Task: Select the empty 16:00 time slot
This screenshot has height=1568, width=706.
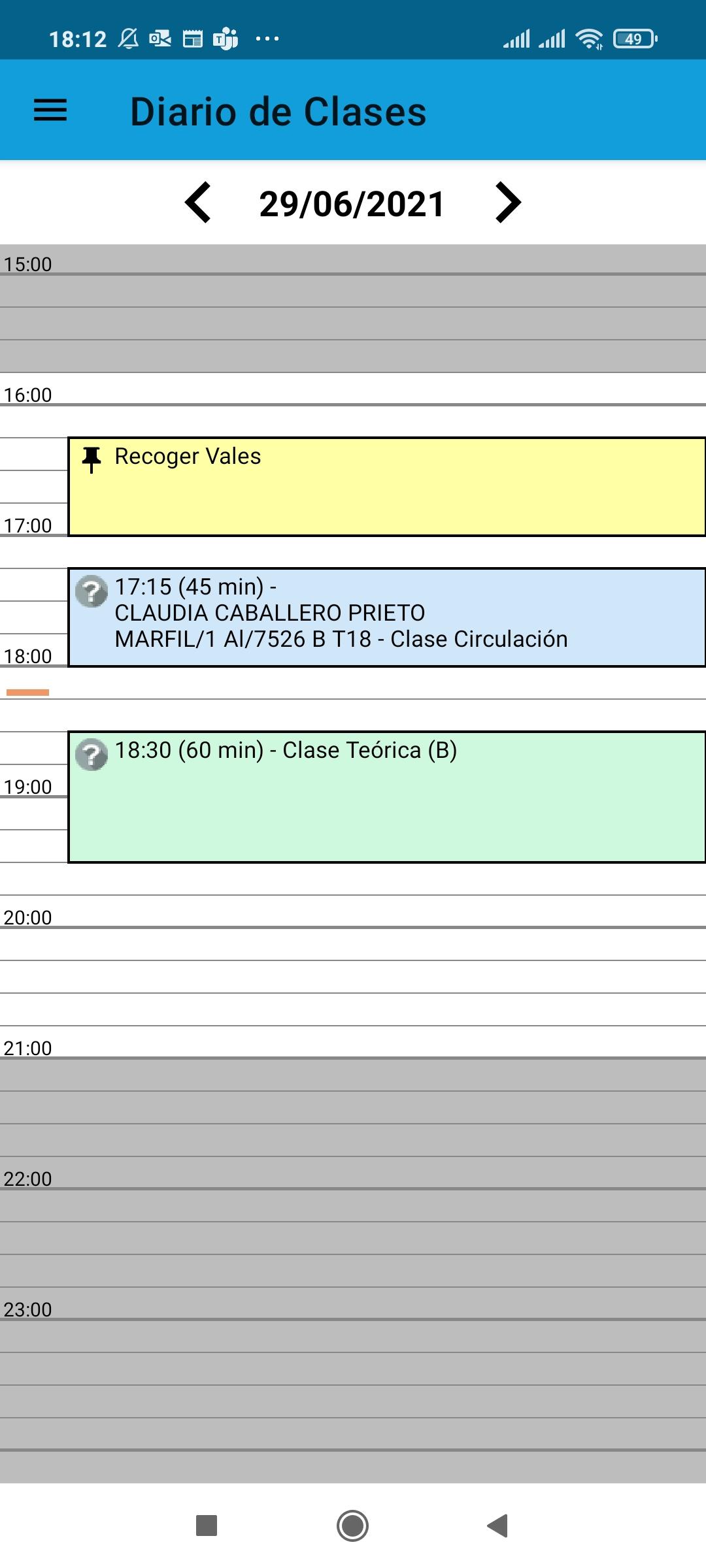Action: coord(353,421)
